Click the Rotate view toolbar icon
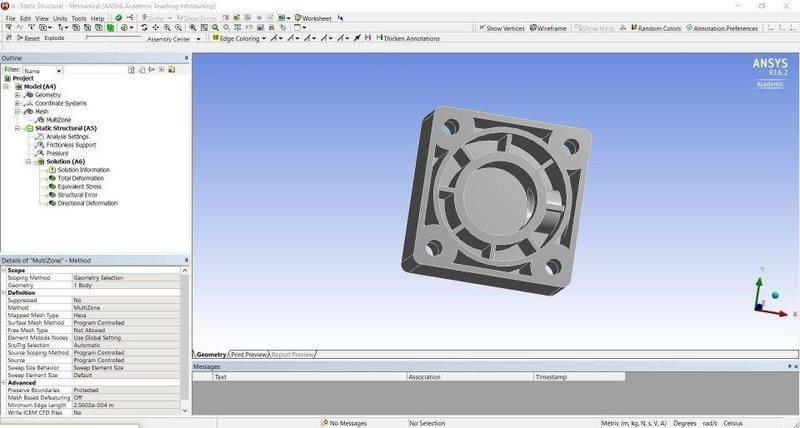This screenshot has height=428, width=800. coord(143,28)
